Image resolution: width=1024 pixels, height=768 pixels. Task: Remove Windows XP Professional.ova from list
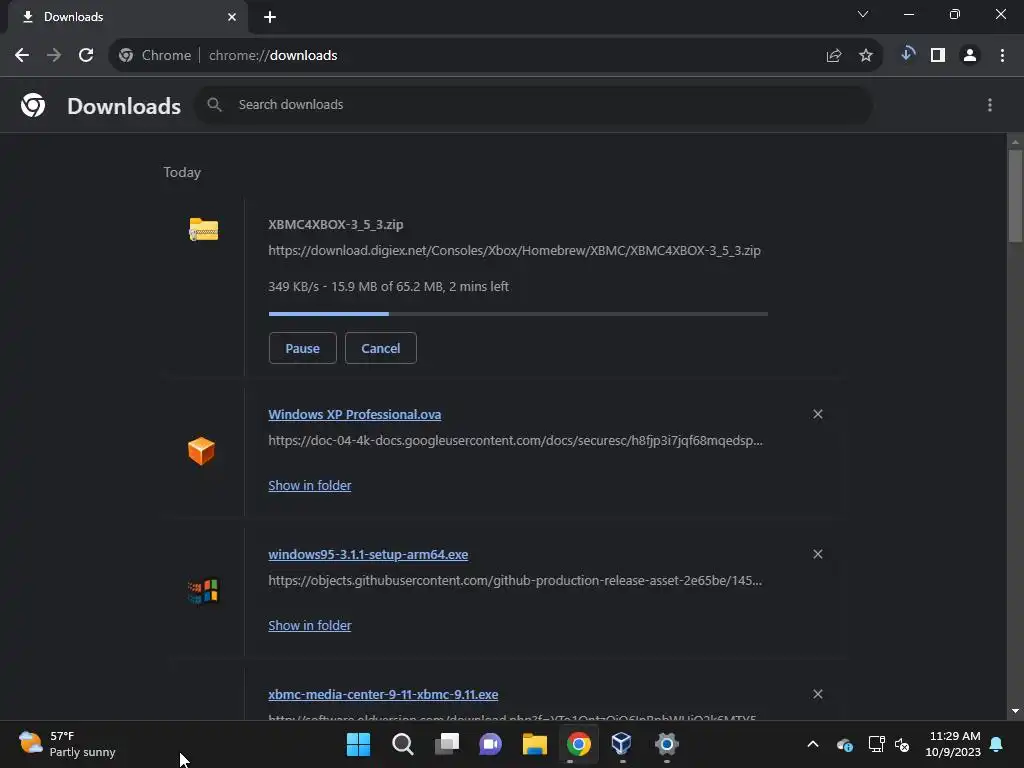(x=818, y=414)
